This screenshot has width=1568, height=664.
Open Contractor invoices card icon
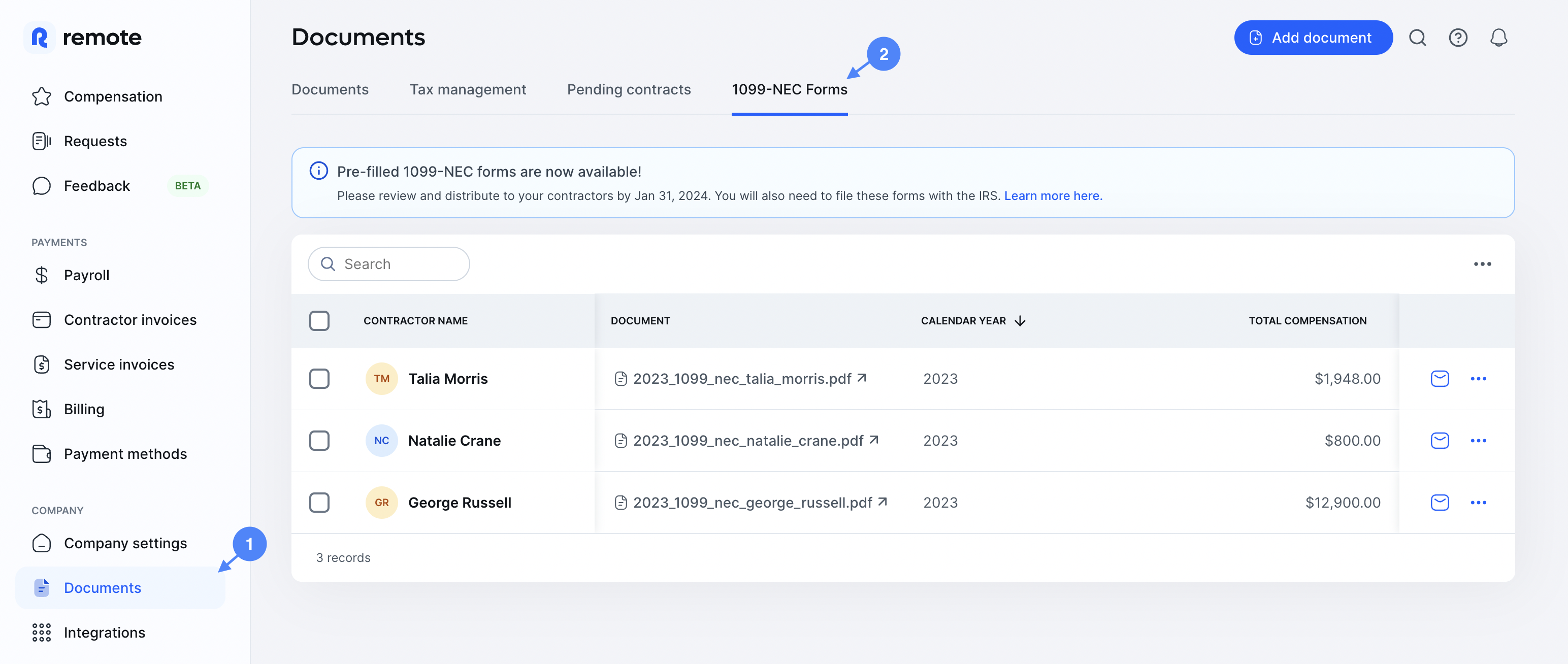pos(42,319)
